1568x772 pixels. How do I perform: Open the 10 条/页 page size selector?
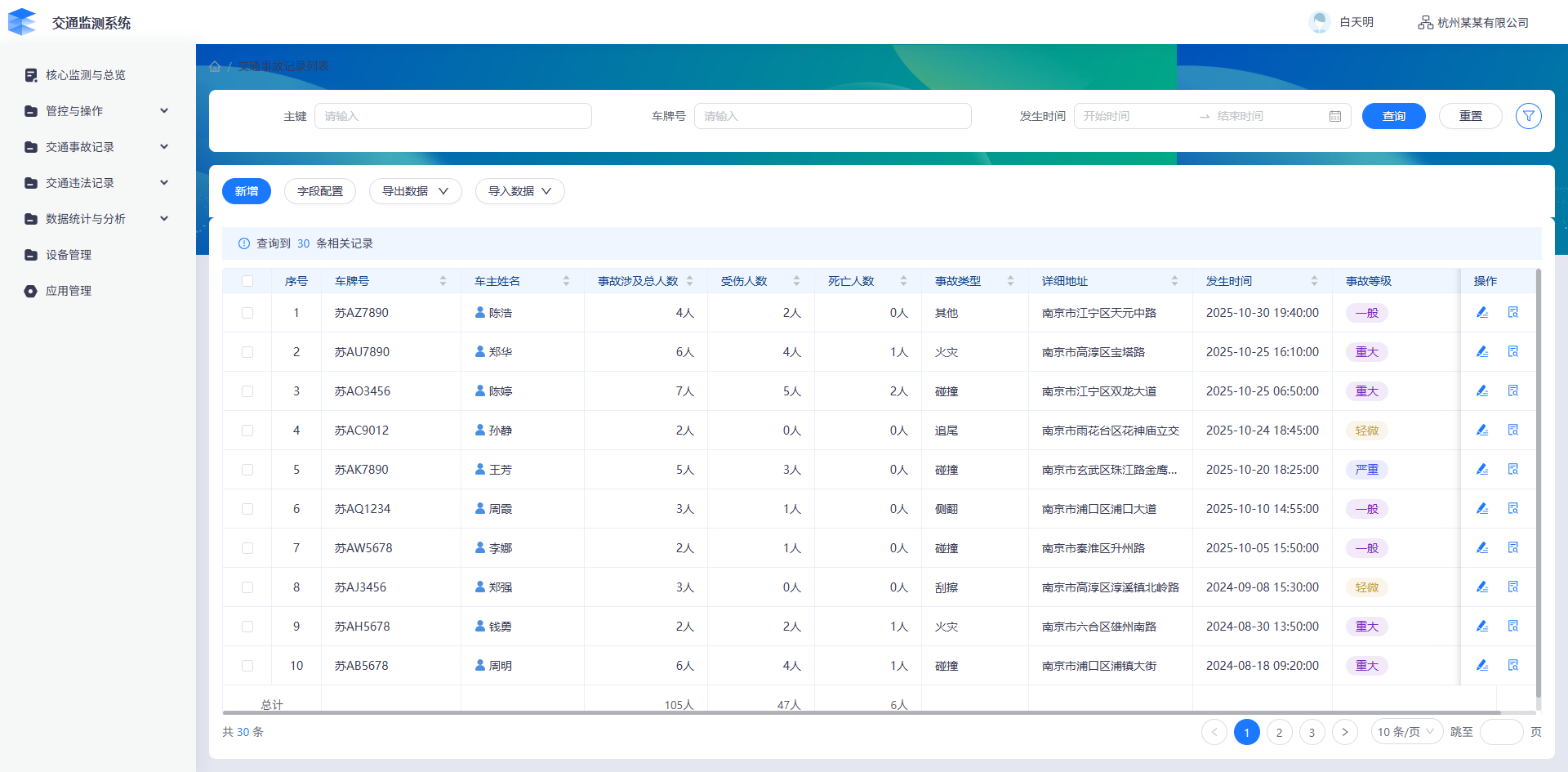[x=1405, y=732]
